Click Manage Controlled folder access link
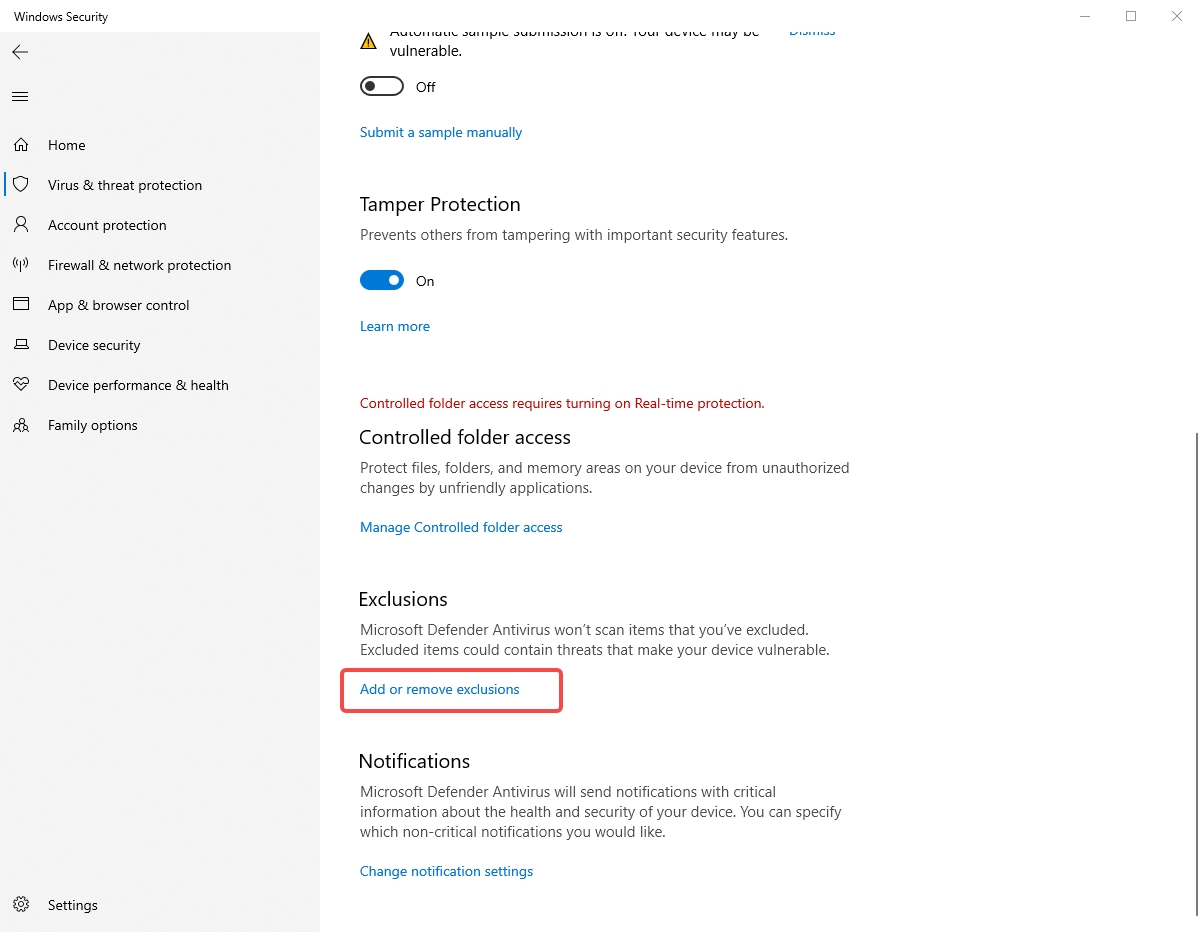The height and width of the screenshot is (932, 1200). click(x=461, y=527)
